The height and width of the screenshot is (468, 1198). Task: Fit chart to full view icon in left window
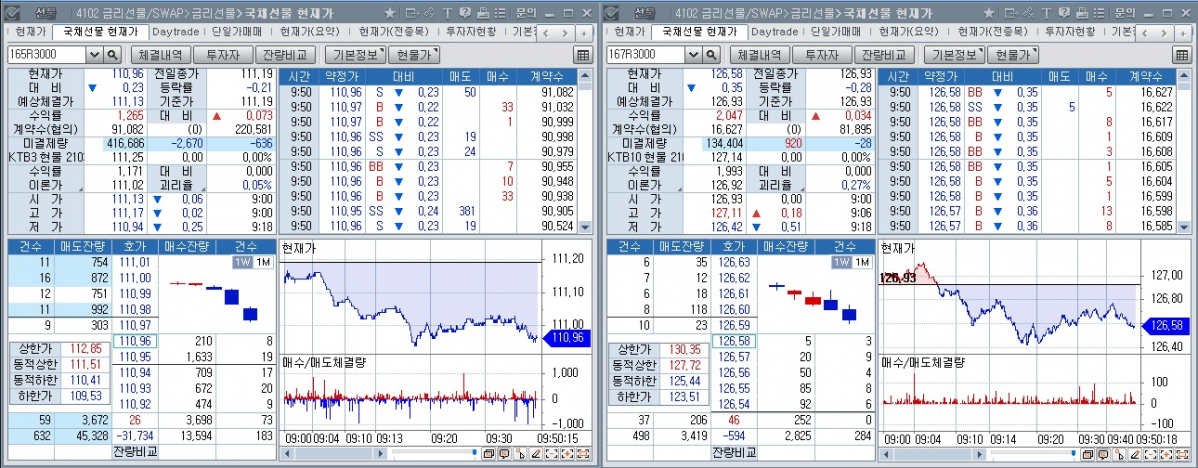[x=583, y=453]
